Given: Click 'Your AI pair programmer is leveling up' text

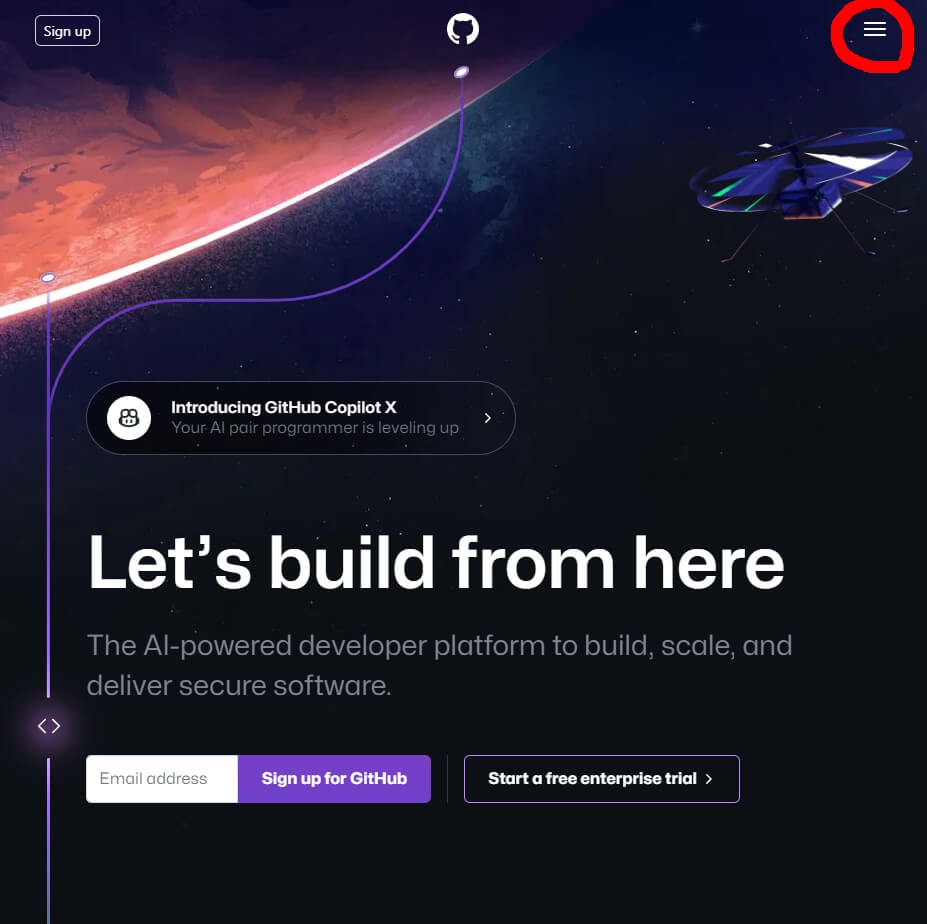Looking at the screenshot, I should pos(315,427).
